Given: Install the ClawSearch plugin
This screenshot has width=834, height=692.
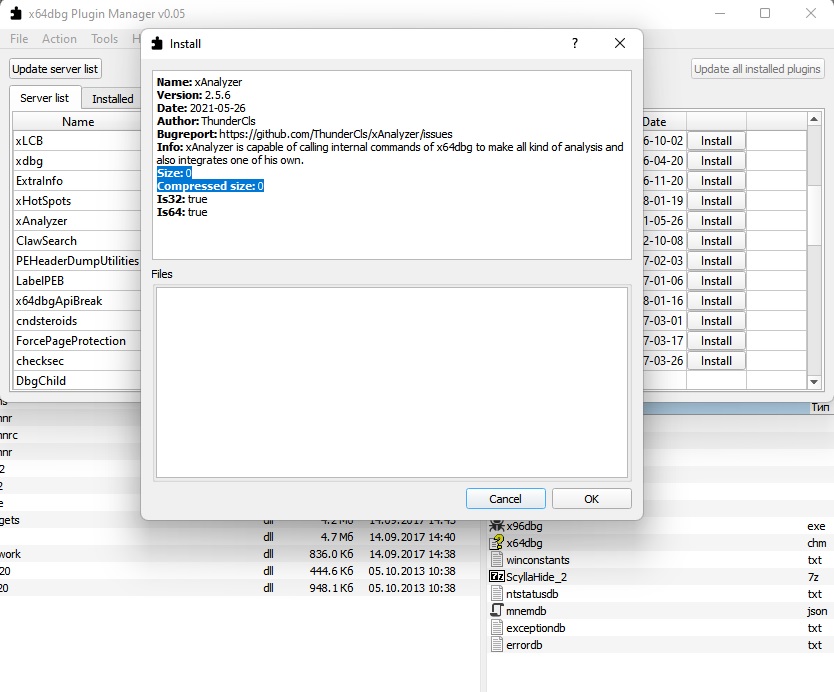Looking at the screenshot, I should click(x=716, y=240).
